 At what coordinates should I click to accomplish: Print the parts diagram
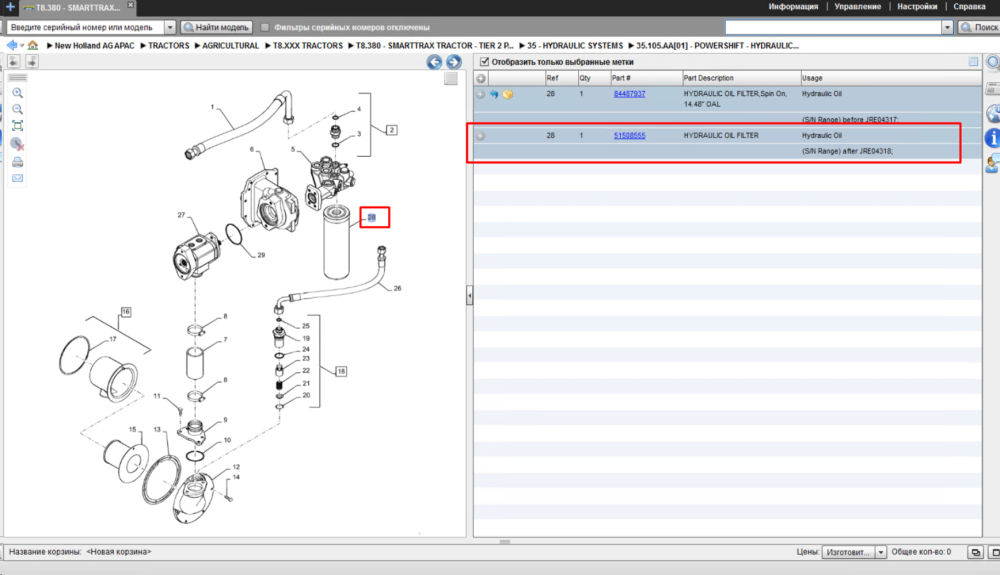17,162
